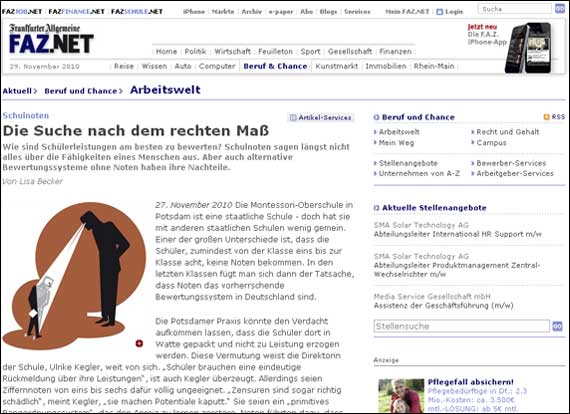The image size is (570, 414).
Task: Click 'Jetzt neu' iPhone-App promo text
Action: tap(487, 35)
